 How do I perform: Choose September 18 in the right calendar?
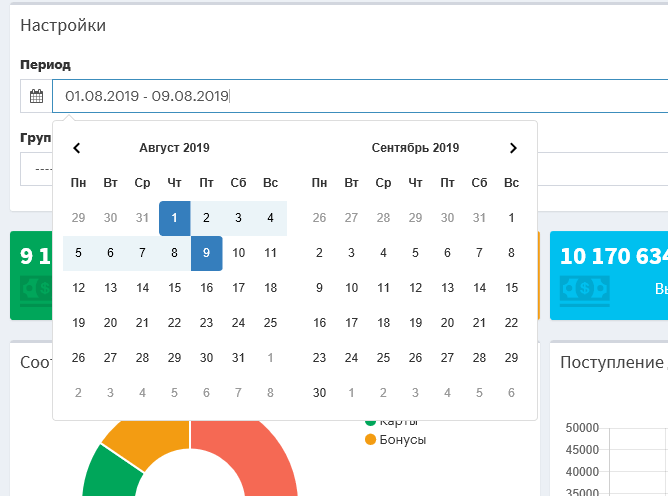(x=383, y=323)
